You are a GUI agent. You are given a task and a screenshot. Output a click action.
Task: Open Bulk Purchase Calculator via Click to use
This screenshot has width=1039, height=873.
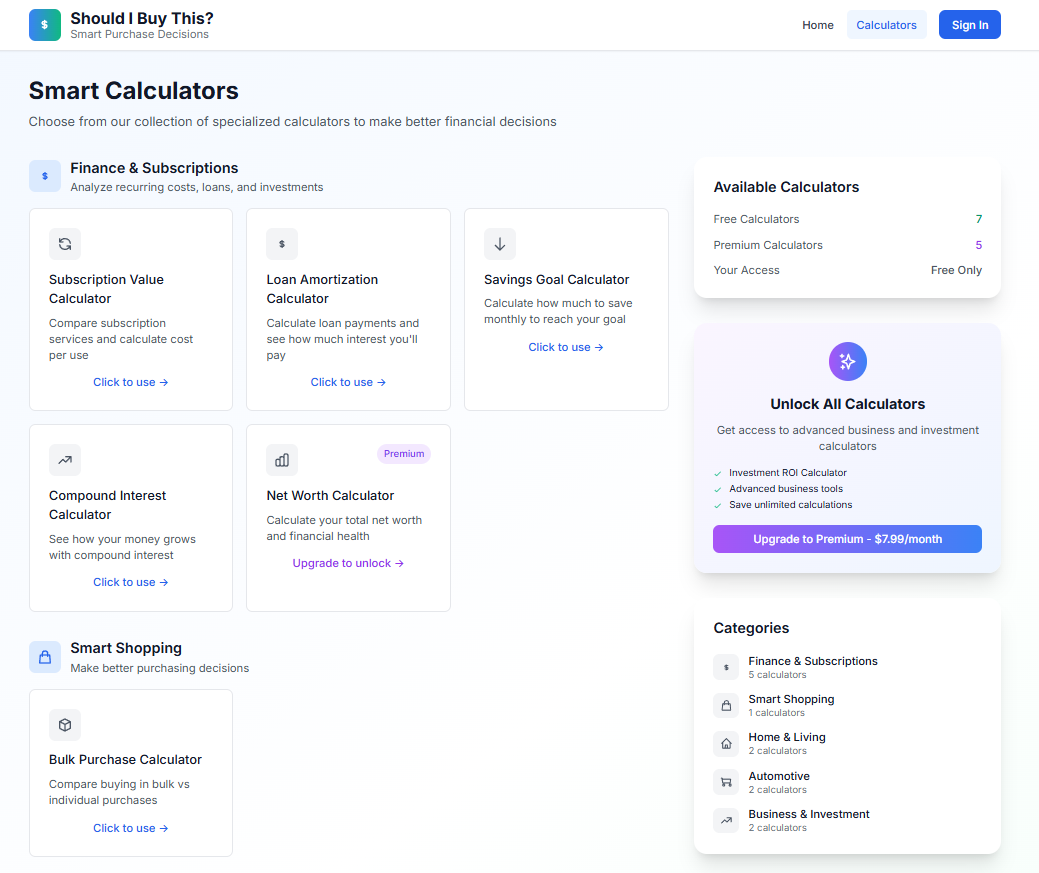coord(131,828)
